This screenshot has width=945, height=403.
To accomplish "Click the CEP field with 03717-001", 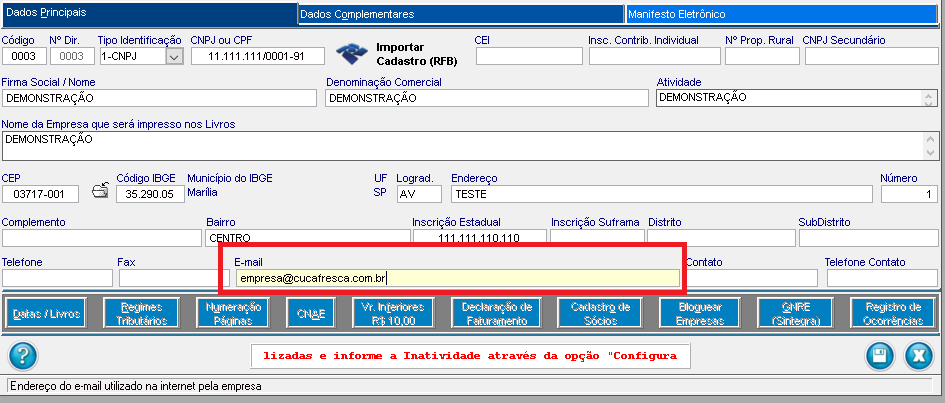I will [x=40, y=194].
